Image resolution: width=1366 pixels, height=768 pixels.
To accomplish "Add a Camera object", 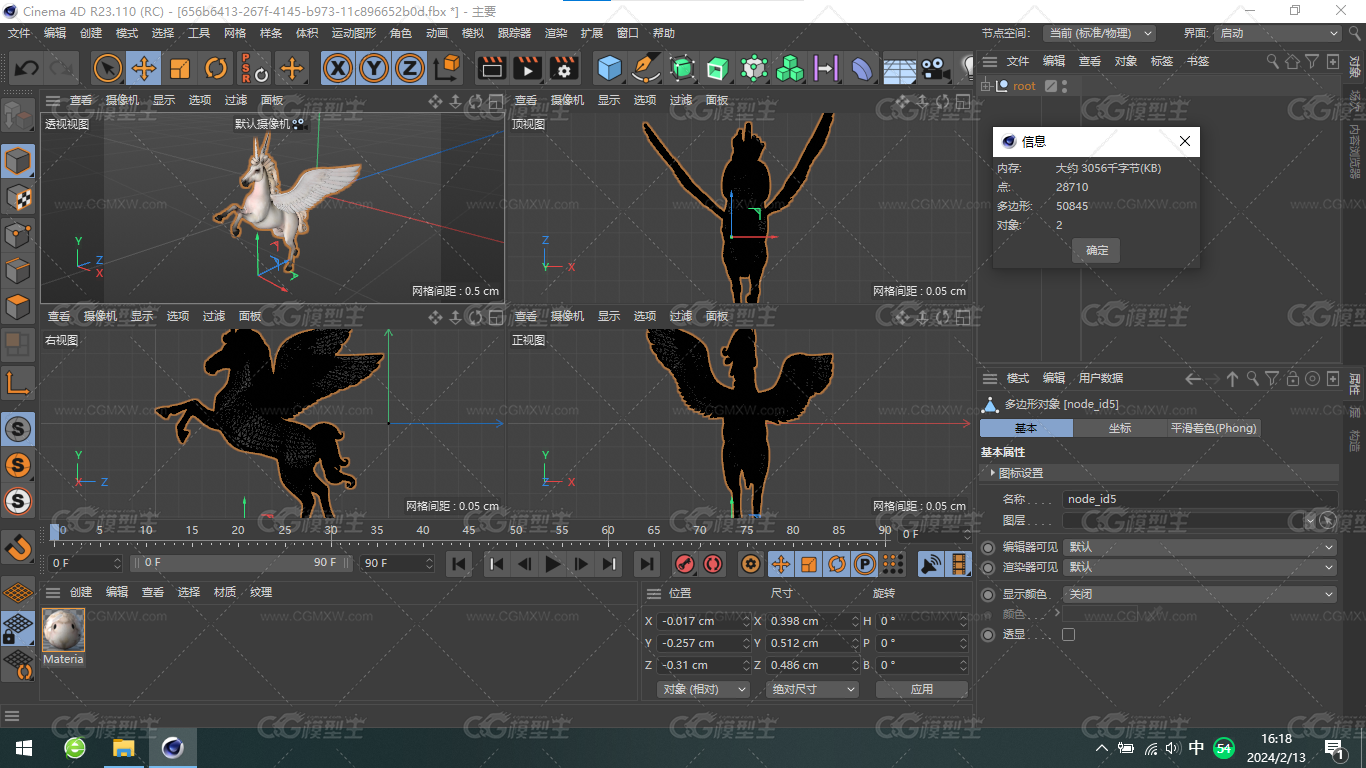I will tap(935, 68).
